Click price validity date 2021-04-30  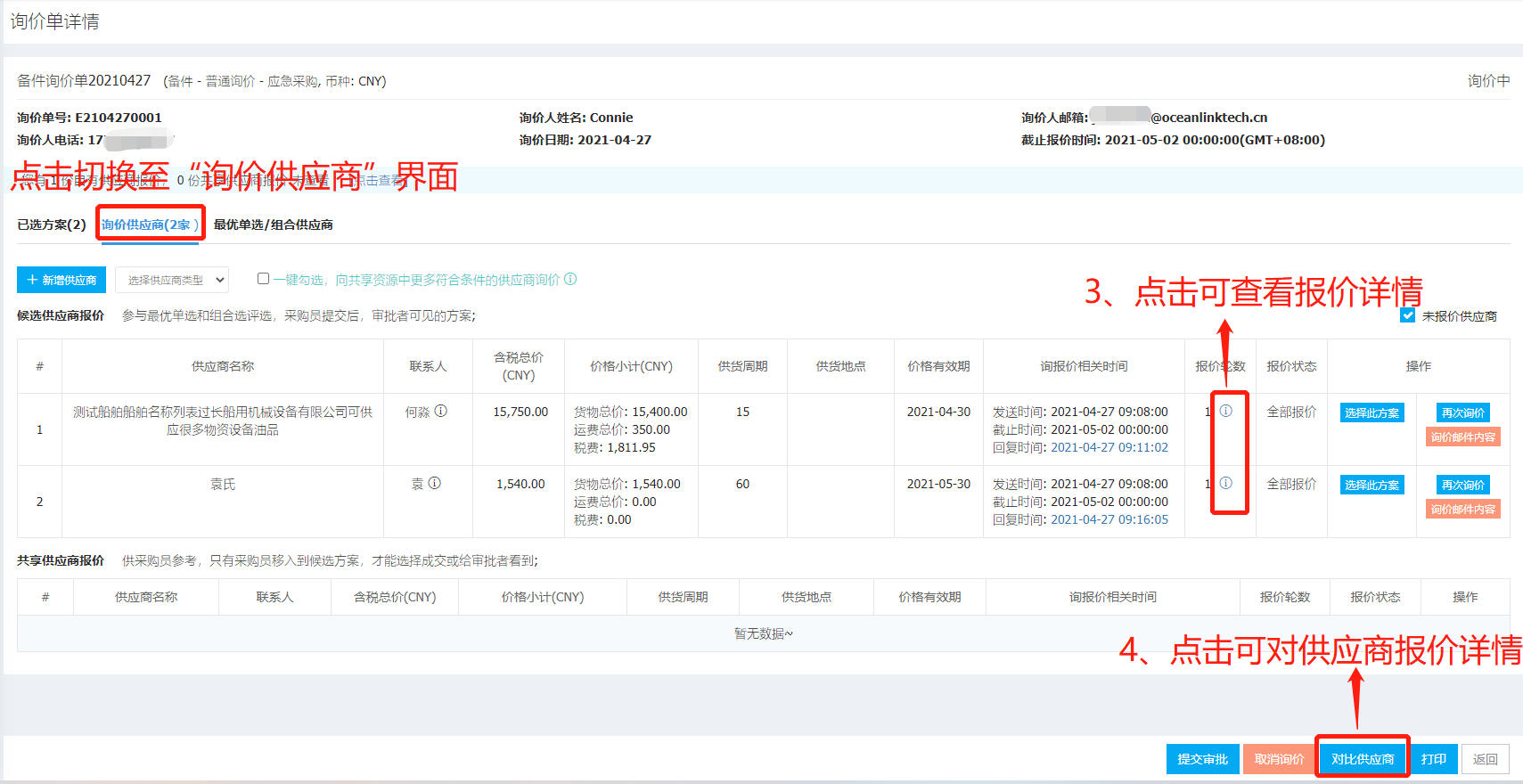pyautogui.click(x=938, y=412)
